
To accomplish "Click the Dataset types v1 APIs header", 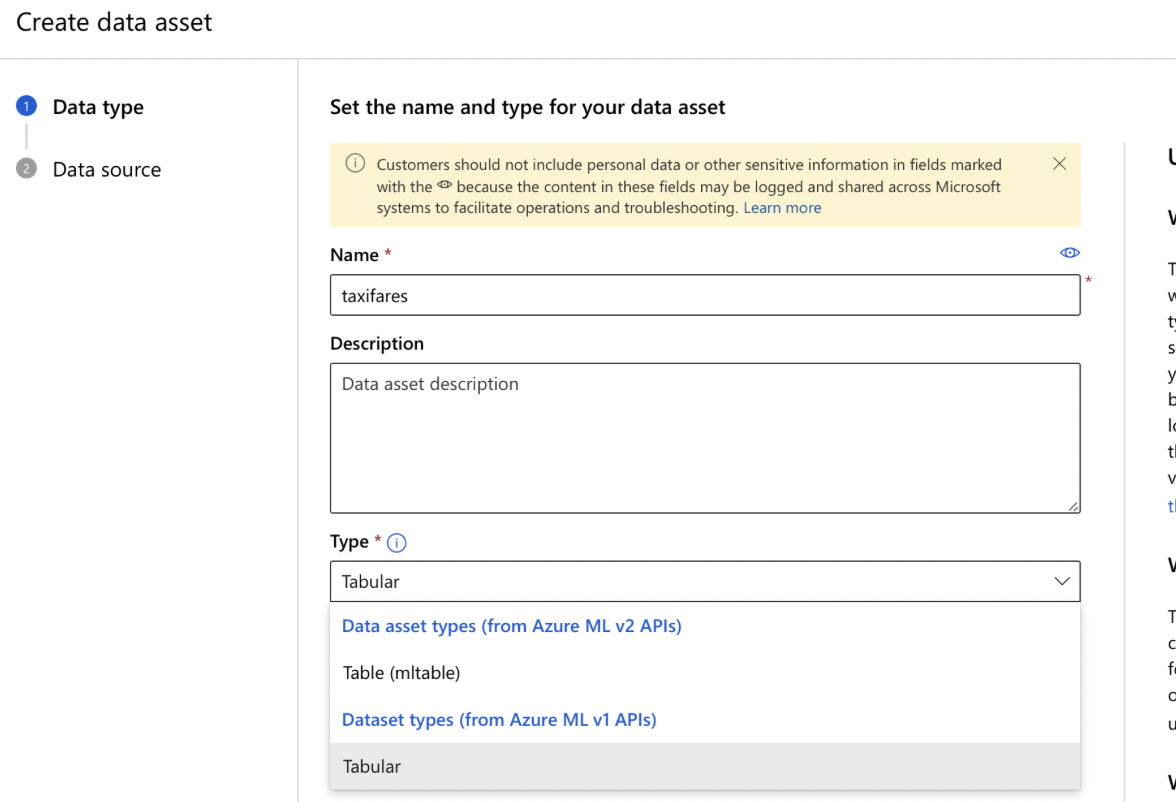I will (499, 720).
